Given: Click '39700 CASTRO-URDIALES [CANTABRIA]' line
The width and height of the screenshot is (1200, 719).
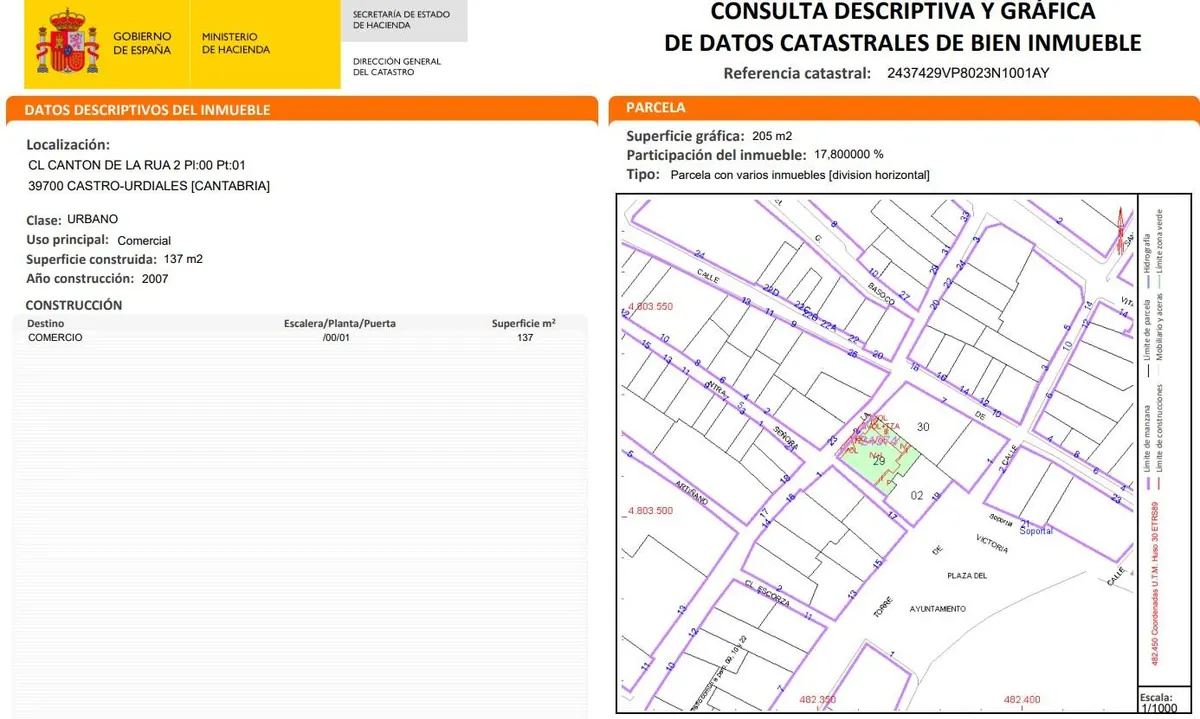Looking at the screenshot, I should coord(149,186).
